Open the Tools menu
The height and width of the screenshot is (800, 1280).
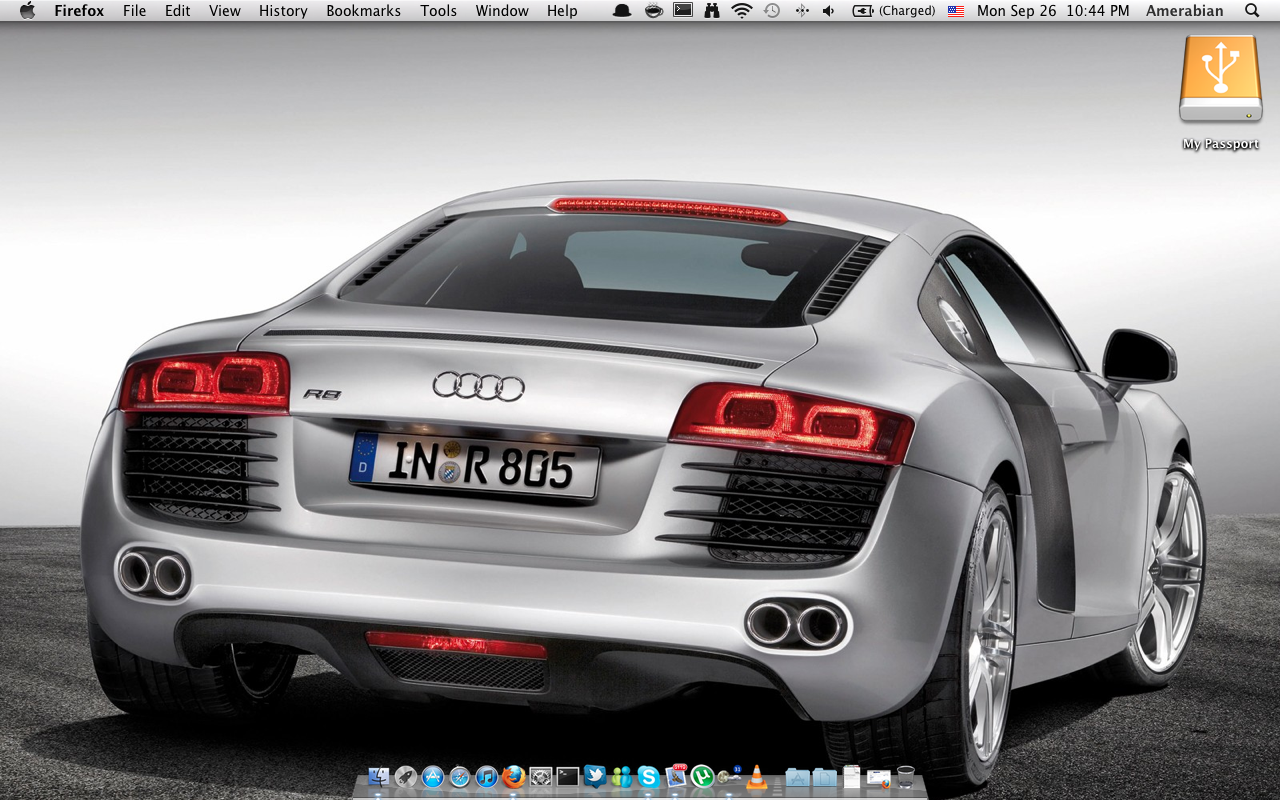pos(438,11)
